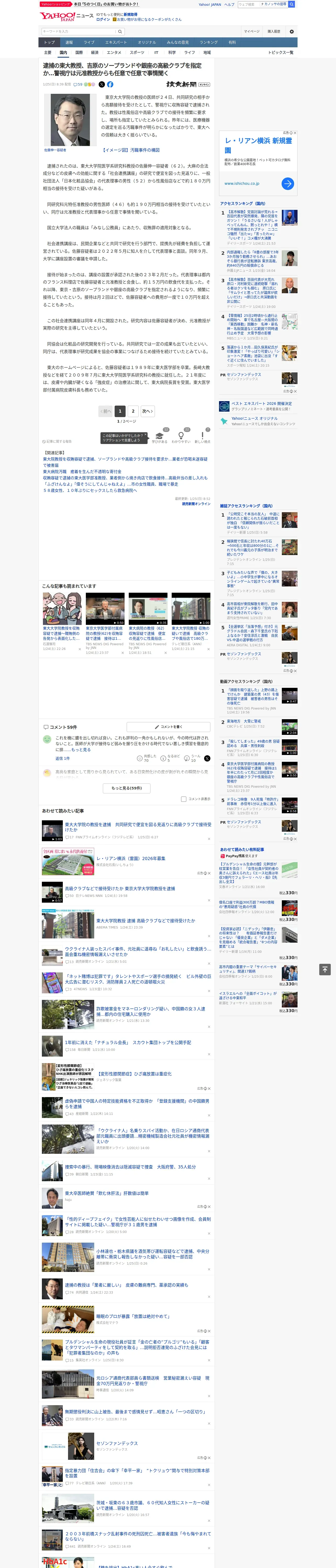
Task: Open settings via the gear icon
Action: [x=292, y=32]
